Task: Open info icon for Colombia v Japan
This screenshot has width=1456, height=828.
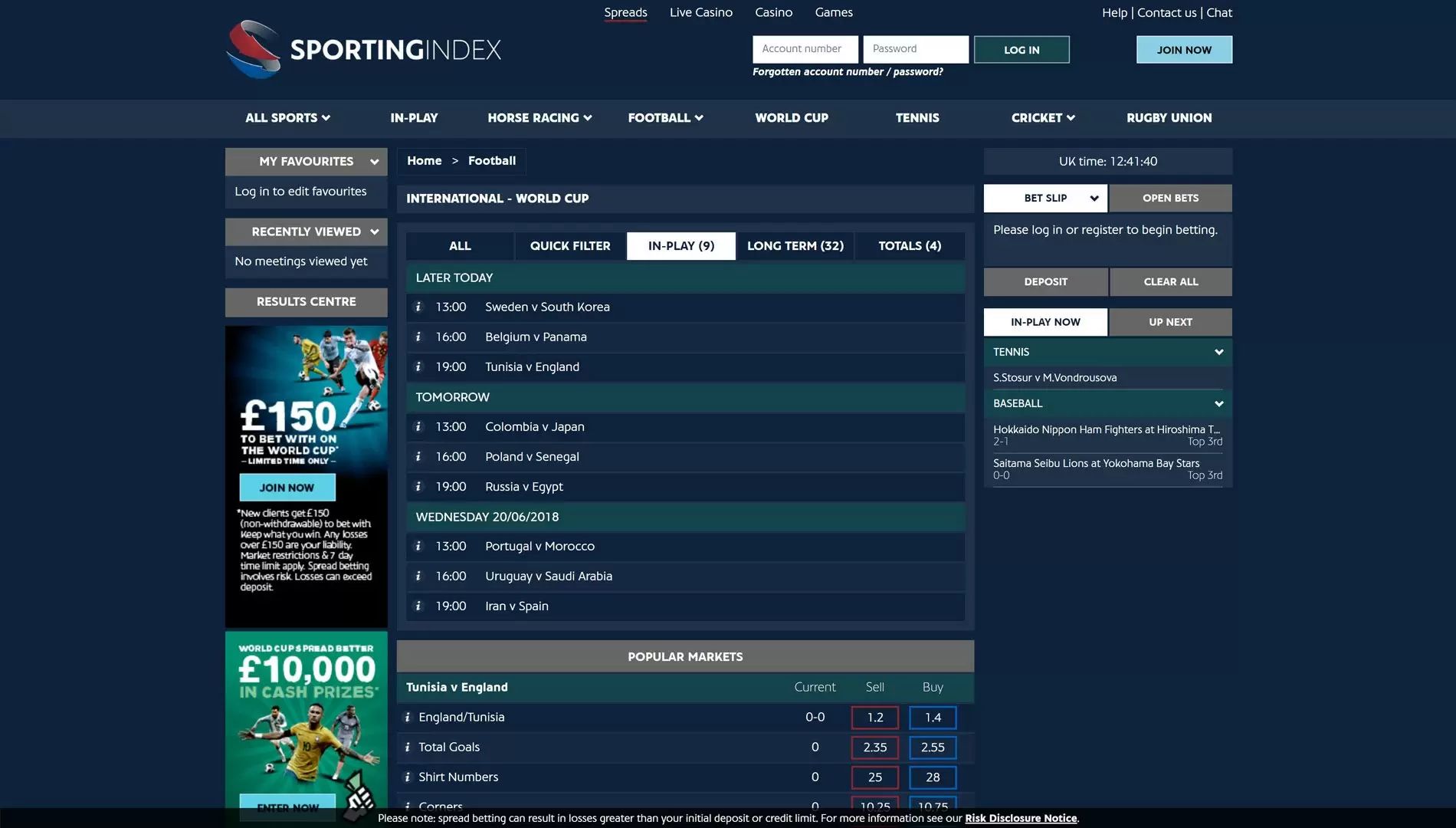Action: [x=418, y=426]
